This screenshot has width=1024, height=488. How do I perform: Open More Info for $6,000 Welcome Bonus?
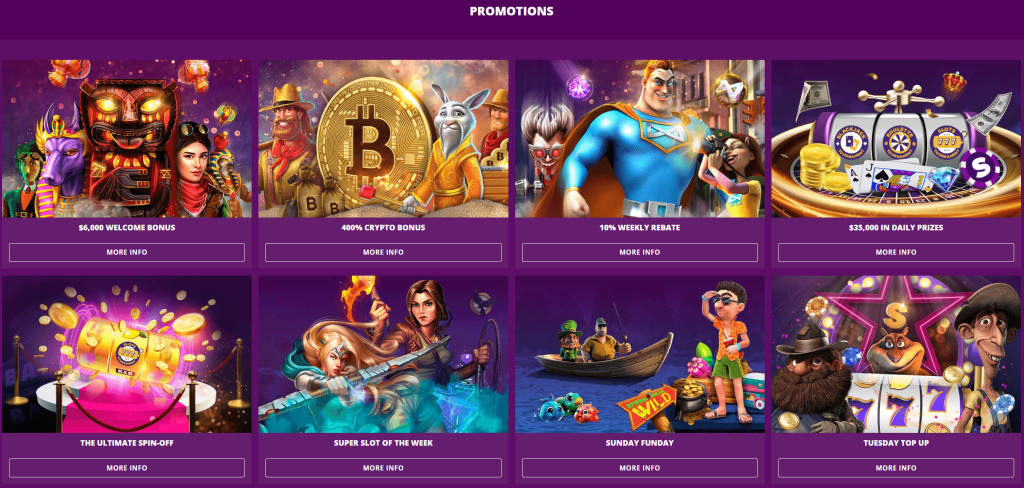click(127, 252)
